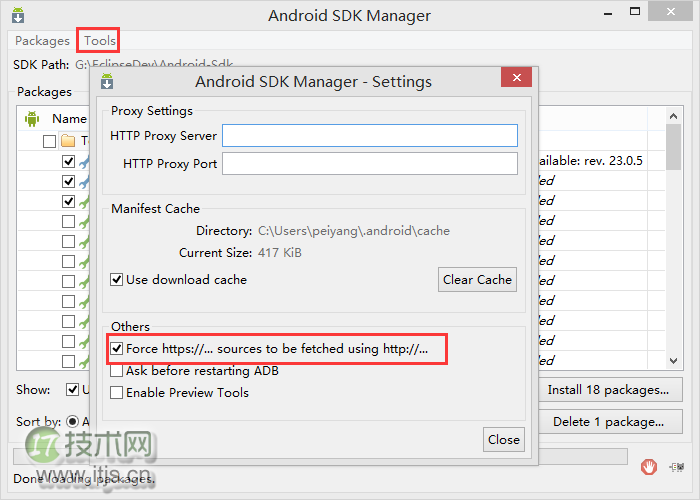Image resolution: width=700 pixels, height=500 pixels.
Task: Minimize the Android SDK Manager window
Action: pos(608,13)
